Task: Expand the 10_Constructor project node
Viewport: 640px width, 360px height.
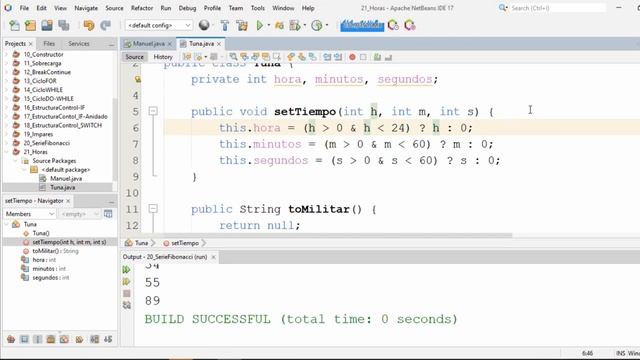Action: (7, 54)
